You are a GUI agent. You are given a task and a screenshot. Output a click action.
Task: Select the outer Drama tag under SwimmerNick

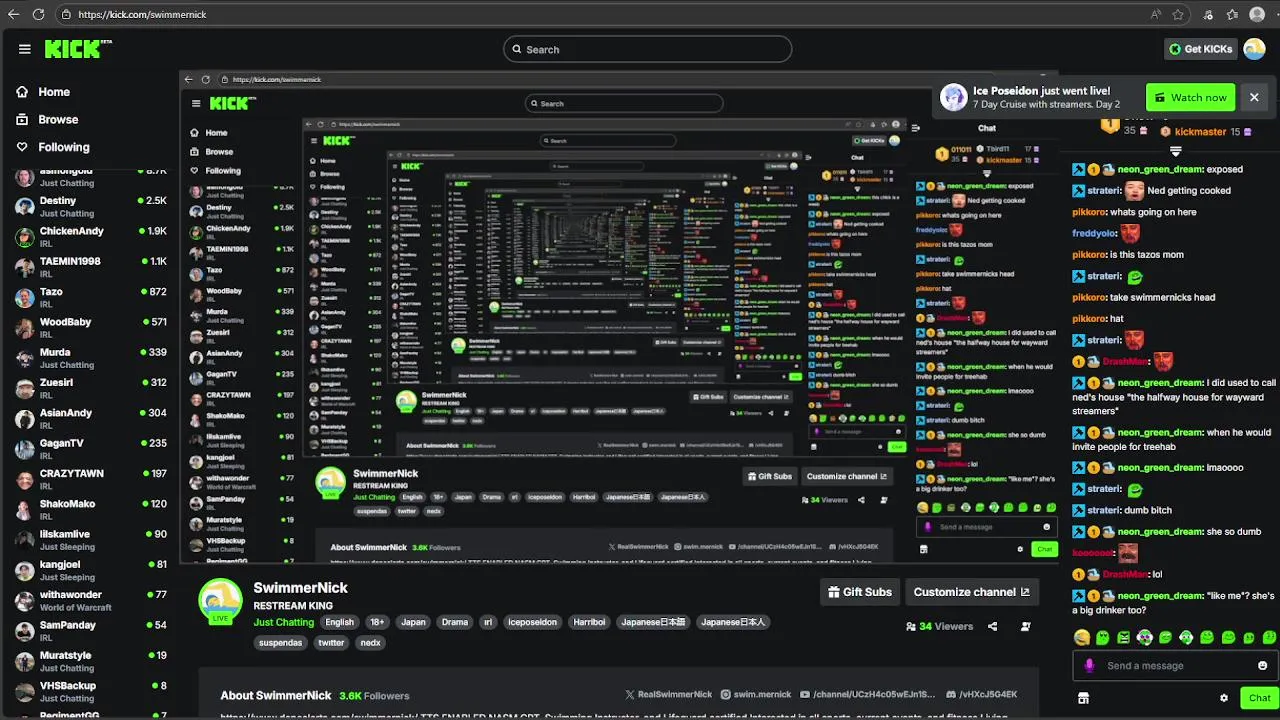[x=455, y=622]
